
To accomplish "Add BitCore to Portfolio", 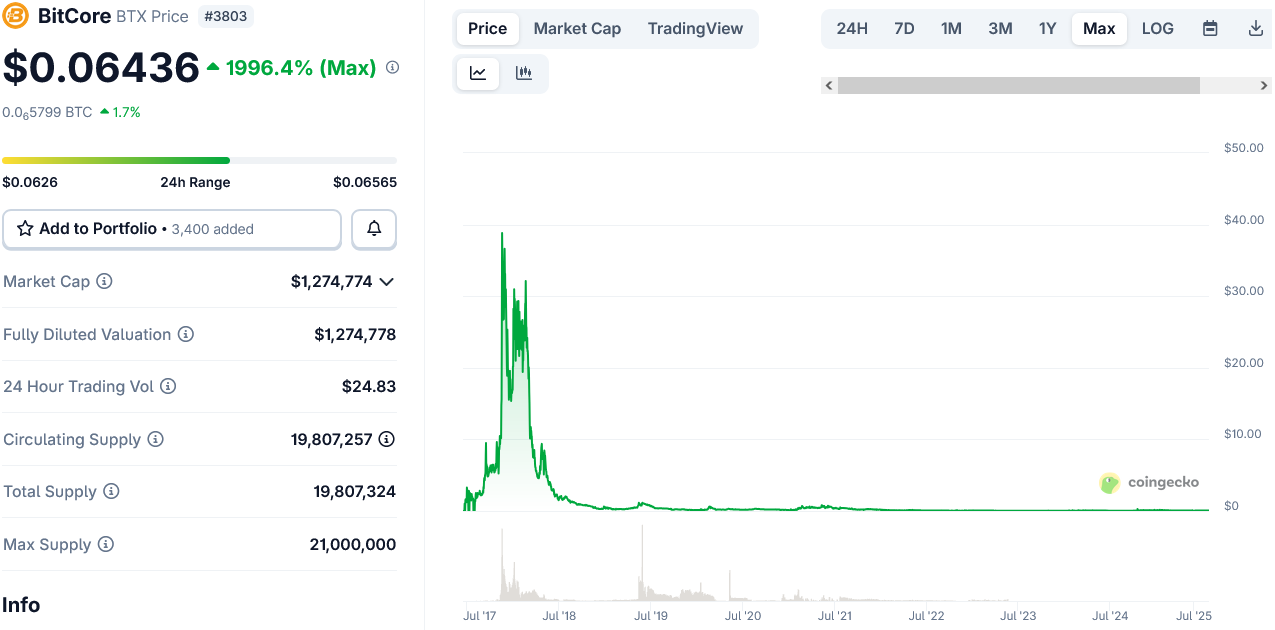I will click(172, 229).
